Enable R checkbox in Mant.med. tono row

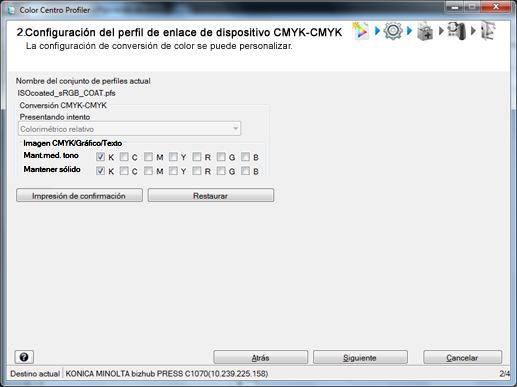pos(197,157)
